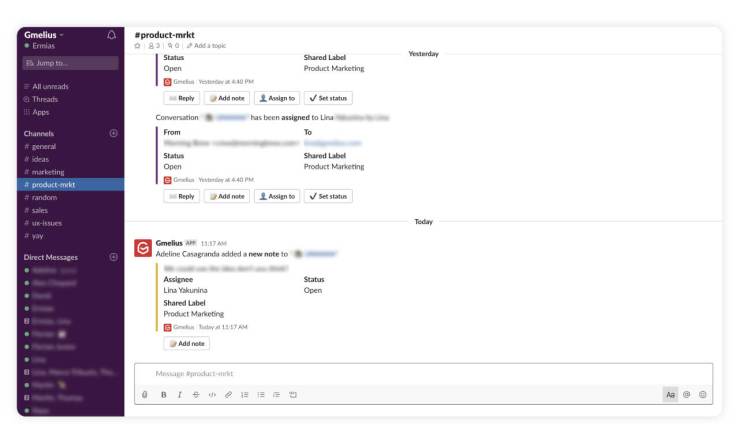The height and width of the screenshot is (439, 739).
Task: Switch to the #marketing channel
Action: click(70, 172)
